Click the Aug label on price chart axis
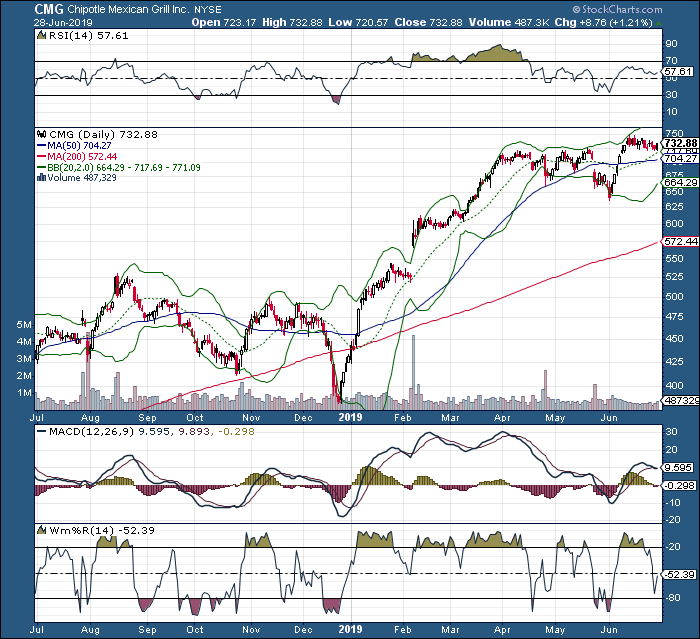Image resolution: width=700 pixels, height=639 pixels. [x=90, y=418]
